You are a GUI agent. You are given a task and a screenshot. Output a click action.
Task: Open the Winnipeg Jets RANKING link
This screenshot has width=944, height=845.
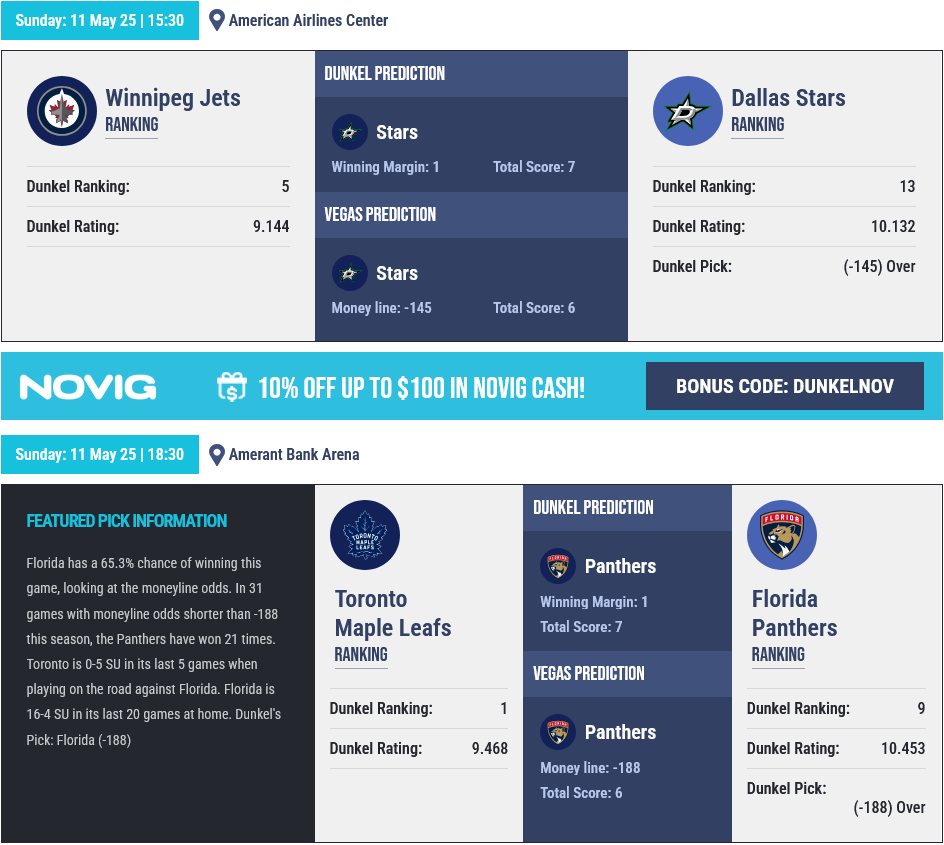pyautogui.click(x=132, y=125)
